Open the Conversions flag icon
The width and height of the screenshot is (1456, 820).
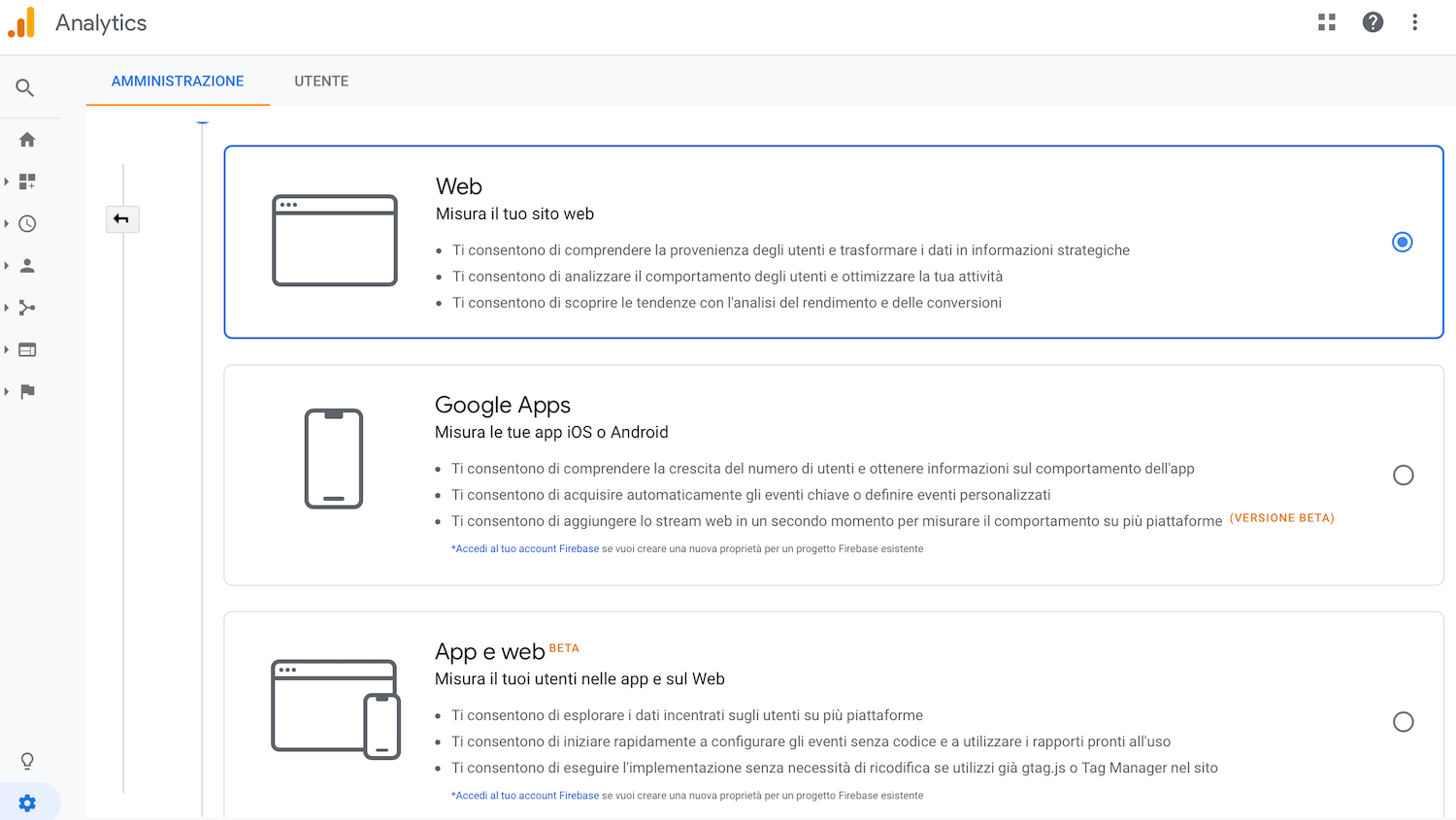(x=27, y=392)
